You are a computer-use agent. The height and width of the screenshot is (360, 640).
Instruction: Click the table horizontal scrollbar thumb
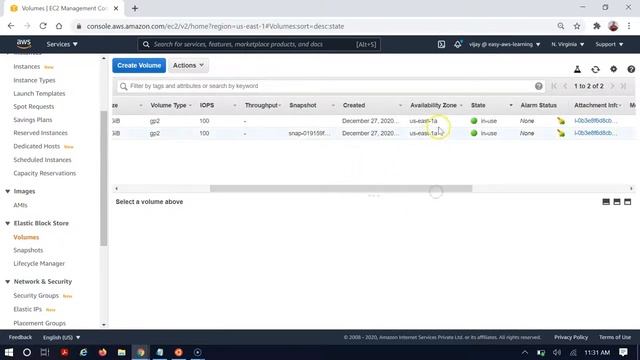pos(341,189)
